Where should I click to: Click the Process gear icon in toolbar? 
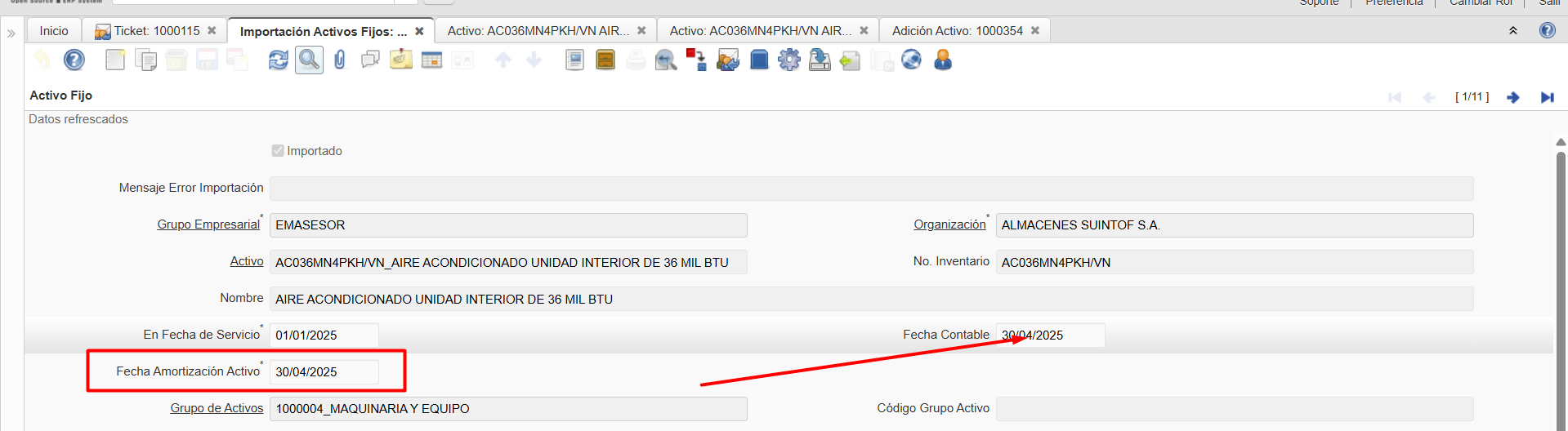click(x=788, y=60)
